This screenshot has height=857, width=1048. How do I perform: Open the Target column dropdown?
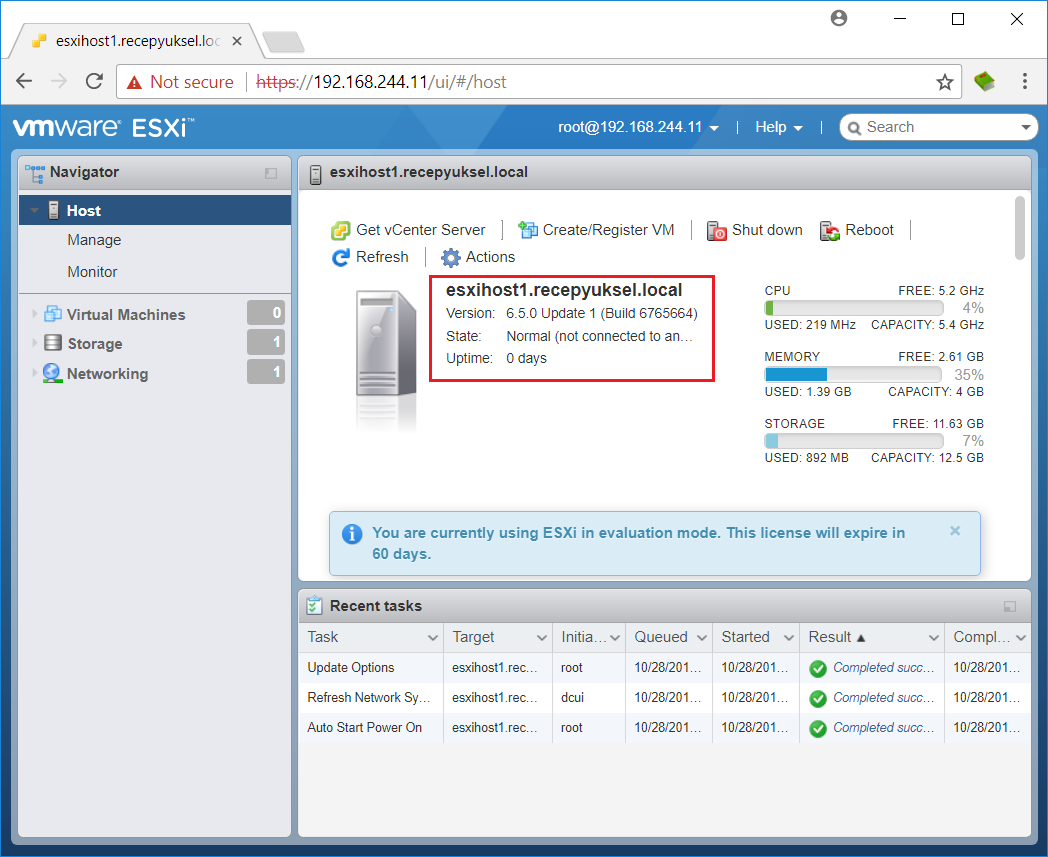[x=542, y=638]
